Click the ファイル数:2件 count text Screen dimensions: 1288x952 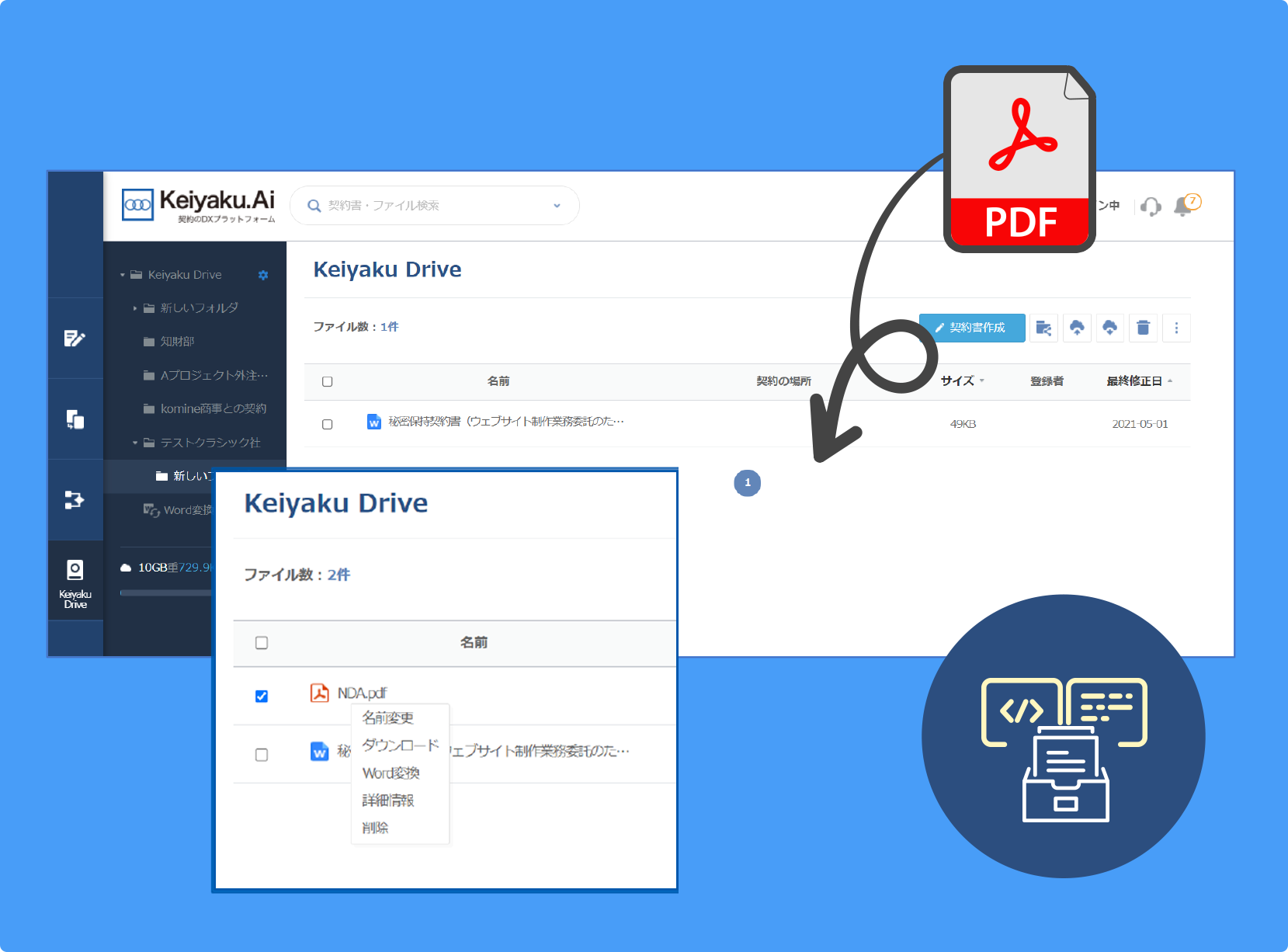point(297,575)
